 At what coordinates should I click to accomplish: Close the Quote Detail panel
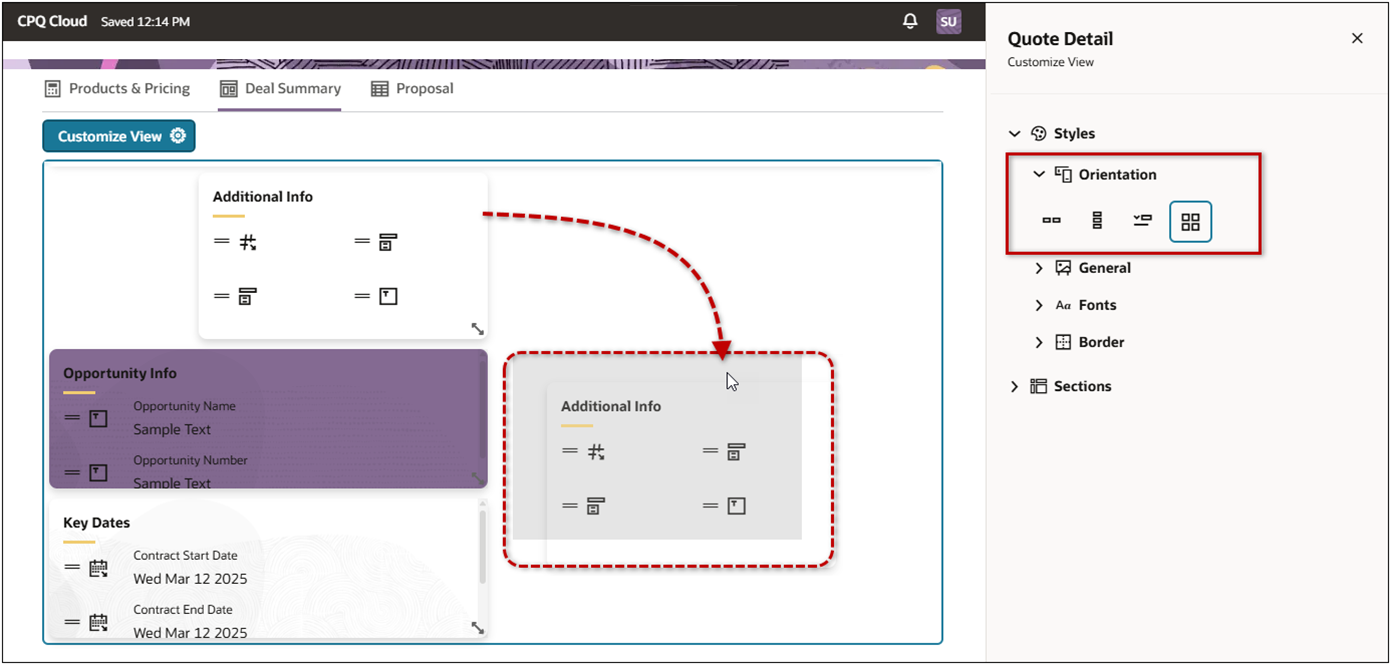[x=1357, y=39]
